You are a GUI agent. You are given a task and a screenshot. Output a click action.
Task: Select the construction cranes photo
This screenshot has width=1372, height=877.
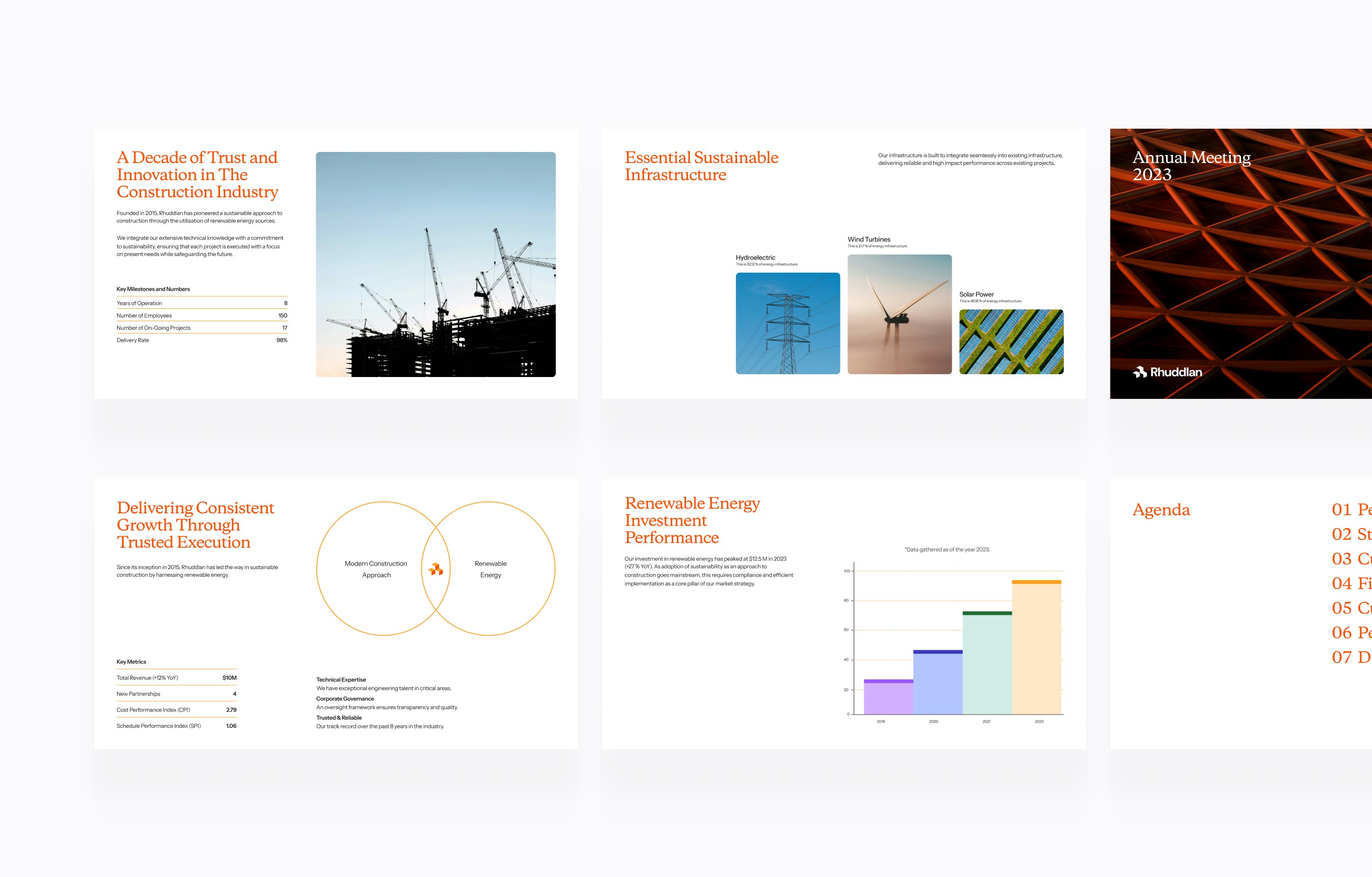coord(435,264)
